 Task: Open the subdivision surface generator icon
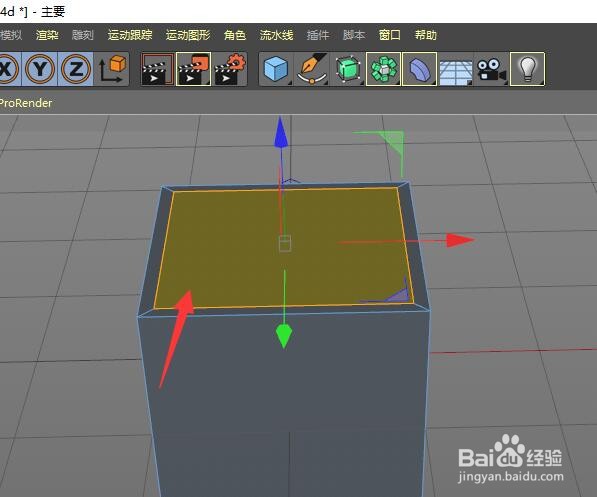(348, 69)
